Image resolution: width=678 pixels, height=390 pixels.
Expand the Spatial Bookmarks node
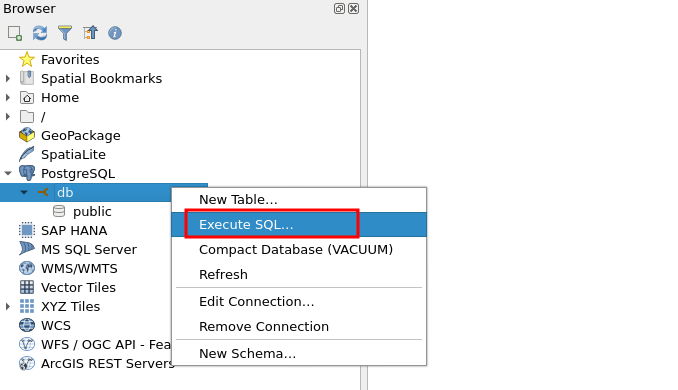coord(8,79)
